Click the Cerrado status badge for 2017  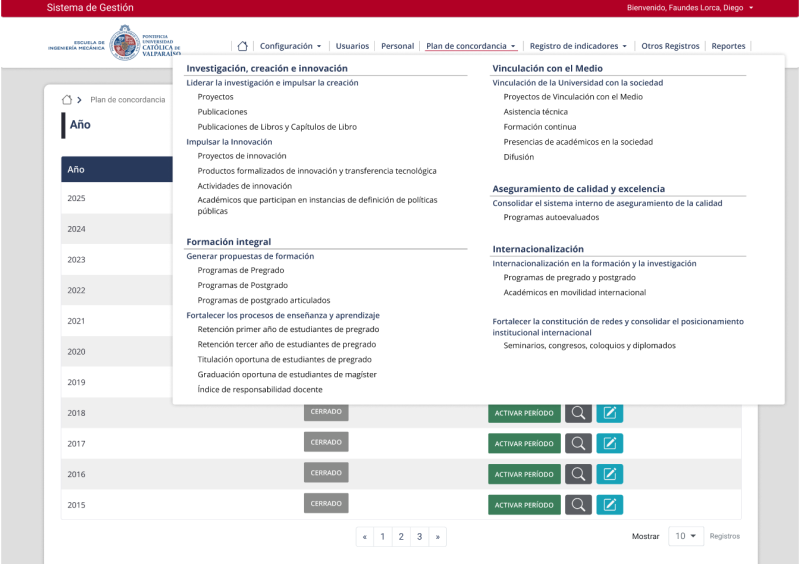click(x=326, y=442)
